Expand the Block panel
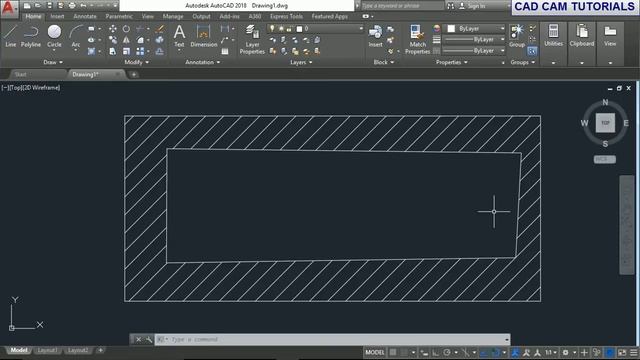Image resolution: width=640 pixels, height=360 pixels. pyautogui.click(x=384, y=62)
